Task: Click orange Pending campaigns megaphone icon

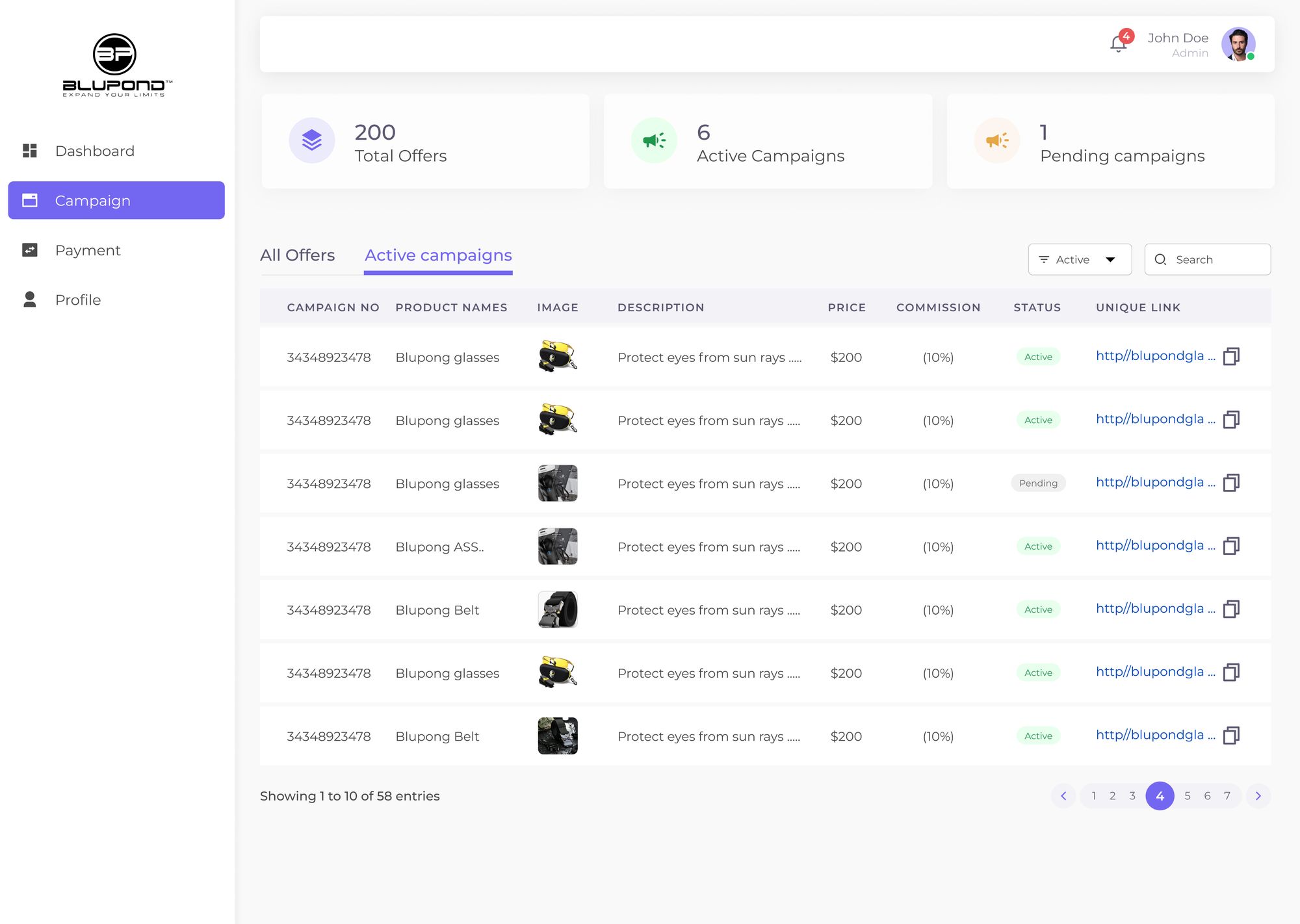Action: coord(996,140)
